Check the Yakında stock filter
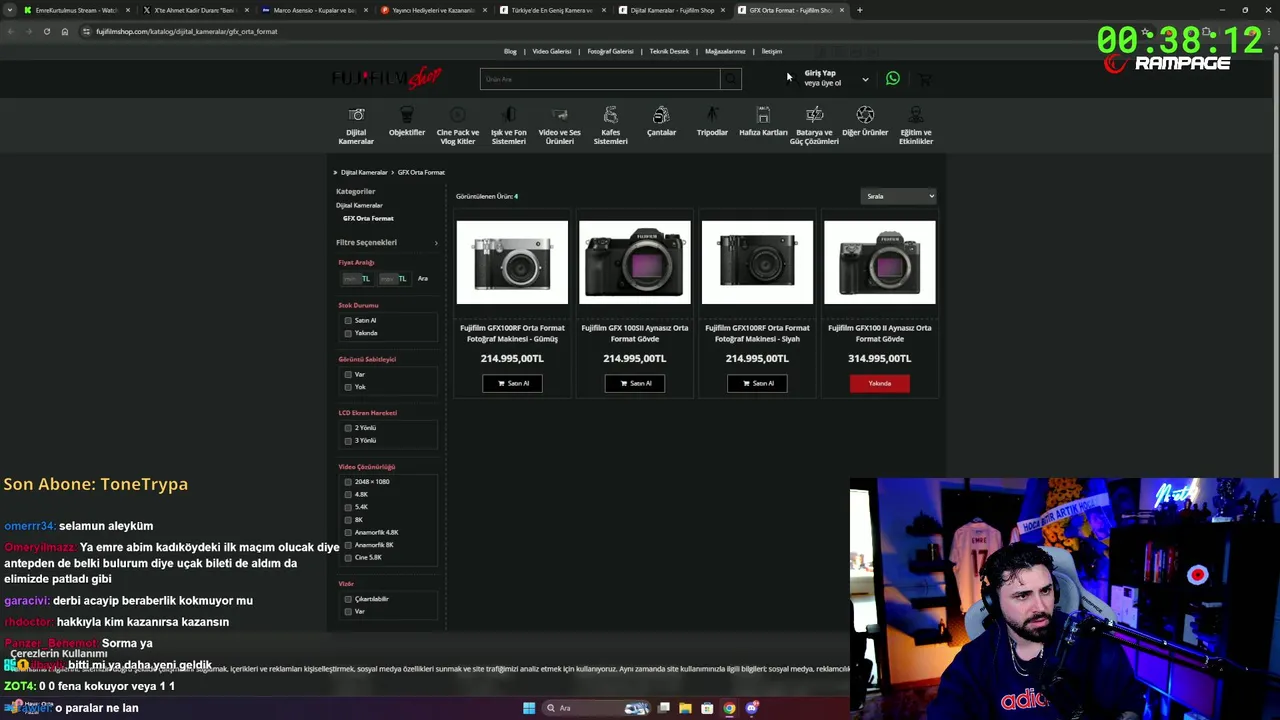1280x720 pixels. [x=348, y=333]
